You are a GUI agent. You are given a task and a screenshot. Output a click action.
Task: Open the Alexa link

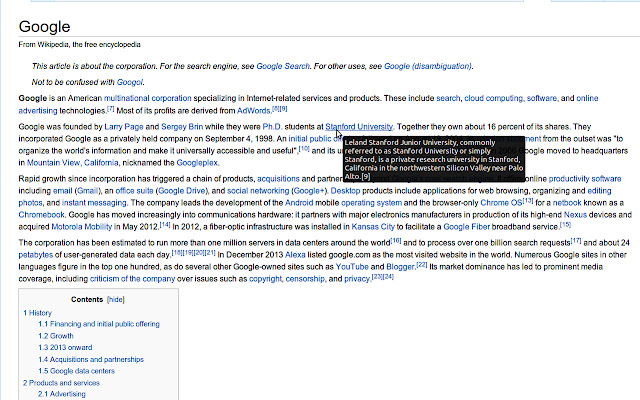(295, 255)
